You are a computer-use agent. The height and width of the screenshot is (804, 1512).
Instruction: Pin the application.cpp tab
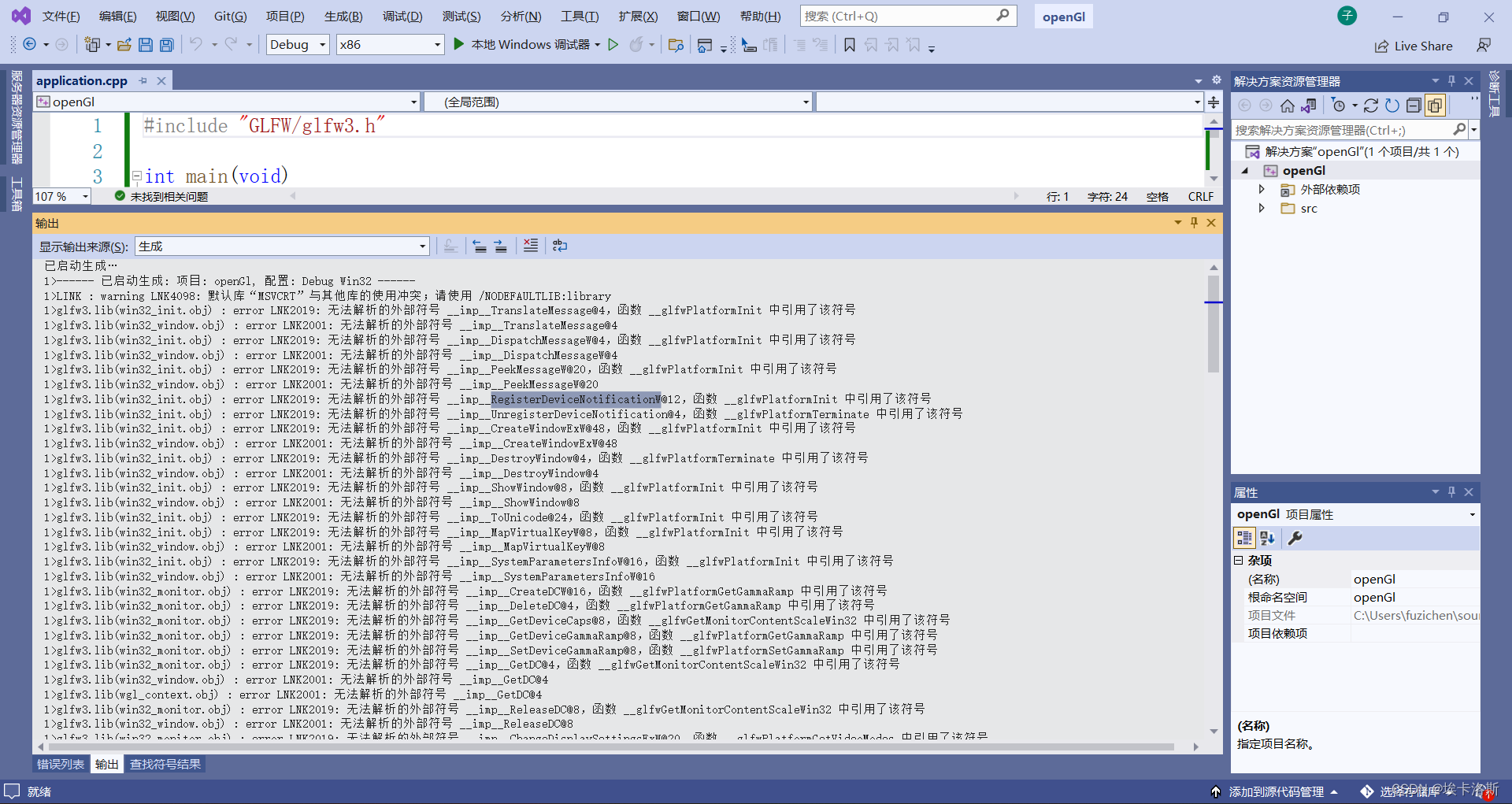(x=143, y=80)
